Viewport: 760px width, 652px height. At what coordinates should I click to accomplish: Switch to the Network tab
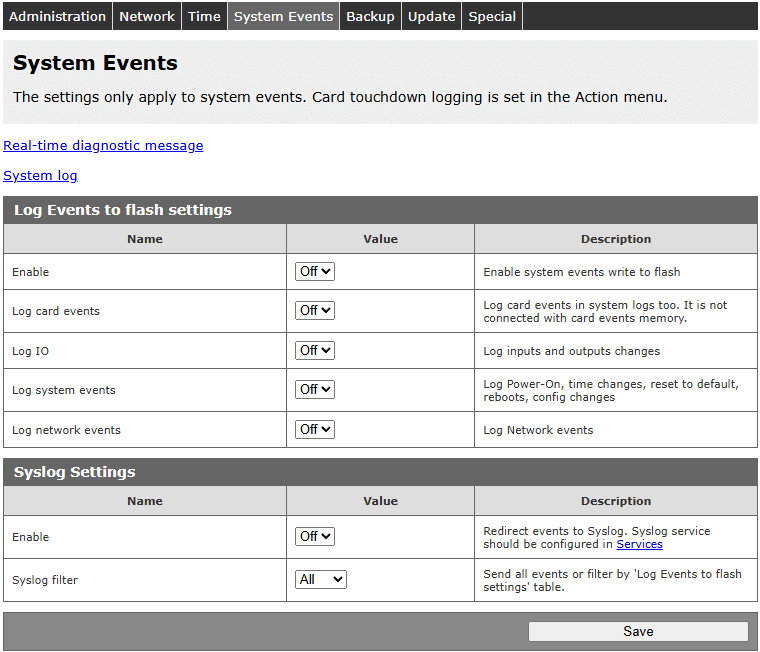click(147, 16)
